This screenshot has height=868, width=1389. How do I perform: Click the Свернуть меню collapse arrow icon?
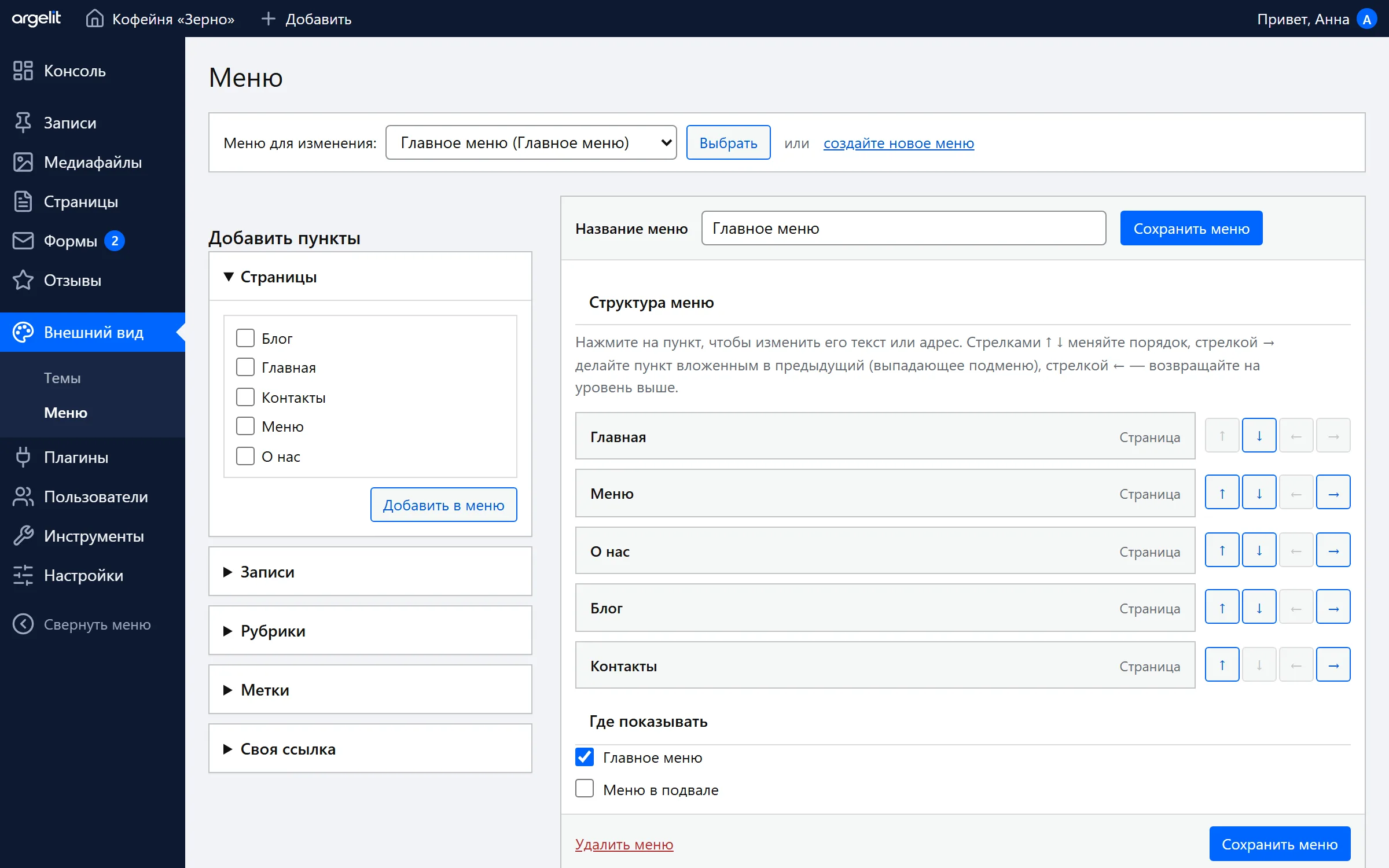click(x=23, y=624)
